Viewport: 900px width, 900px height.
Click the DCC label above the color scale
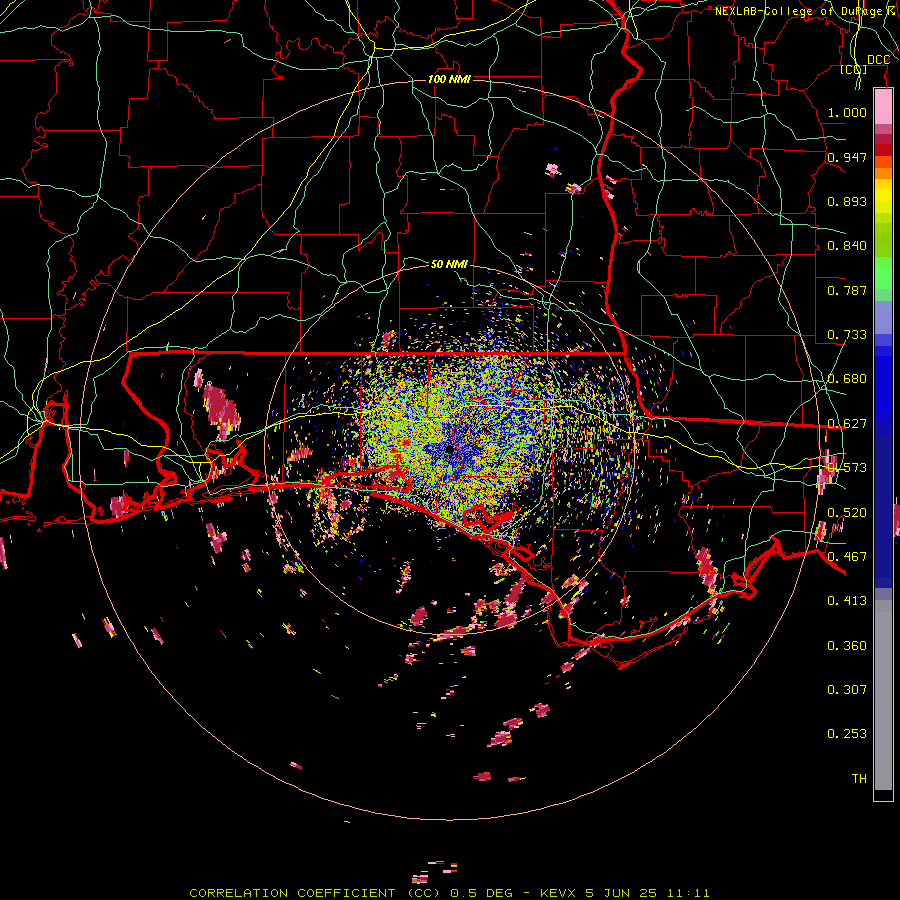(878, 60)
